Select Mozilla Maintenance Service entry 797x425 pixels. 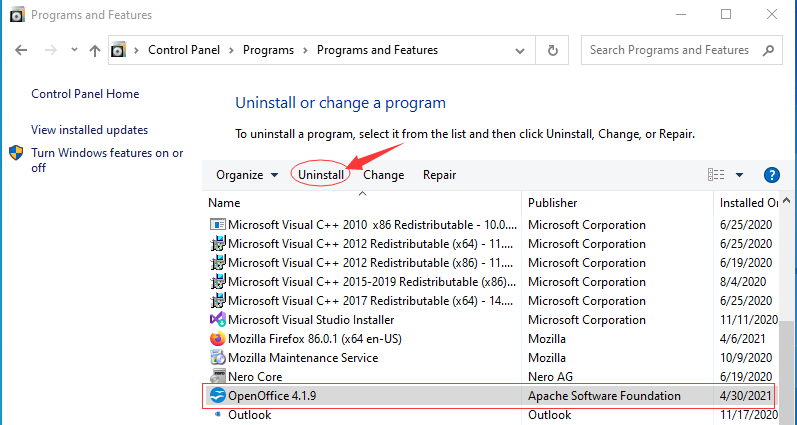point(303,358)
